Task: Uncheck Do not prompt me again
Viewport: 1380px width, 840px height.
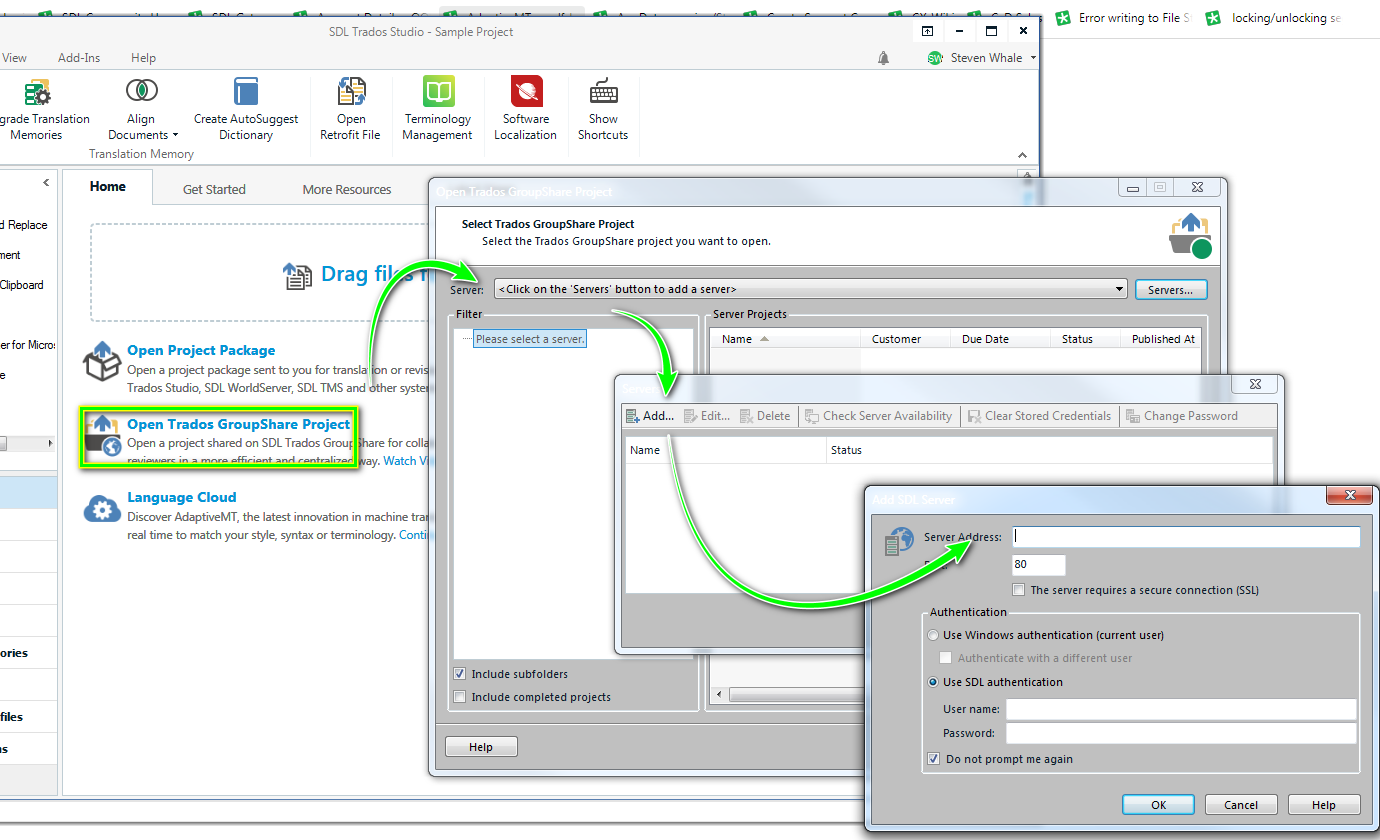Action: point(934,759)
